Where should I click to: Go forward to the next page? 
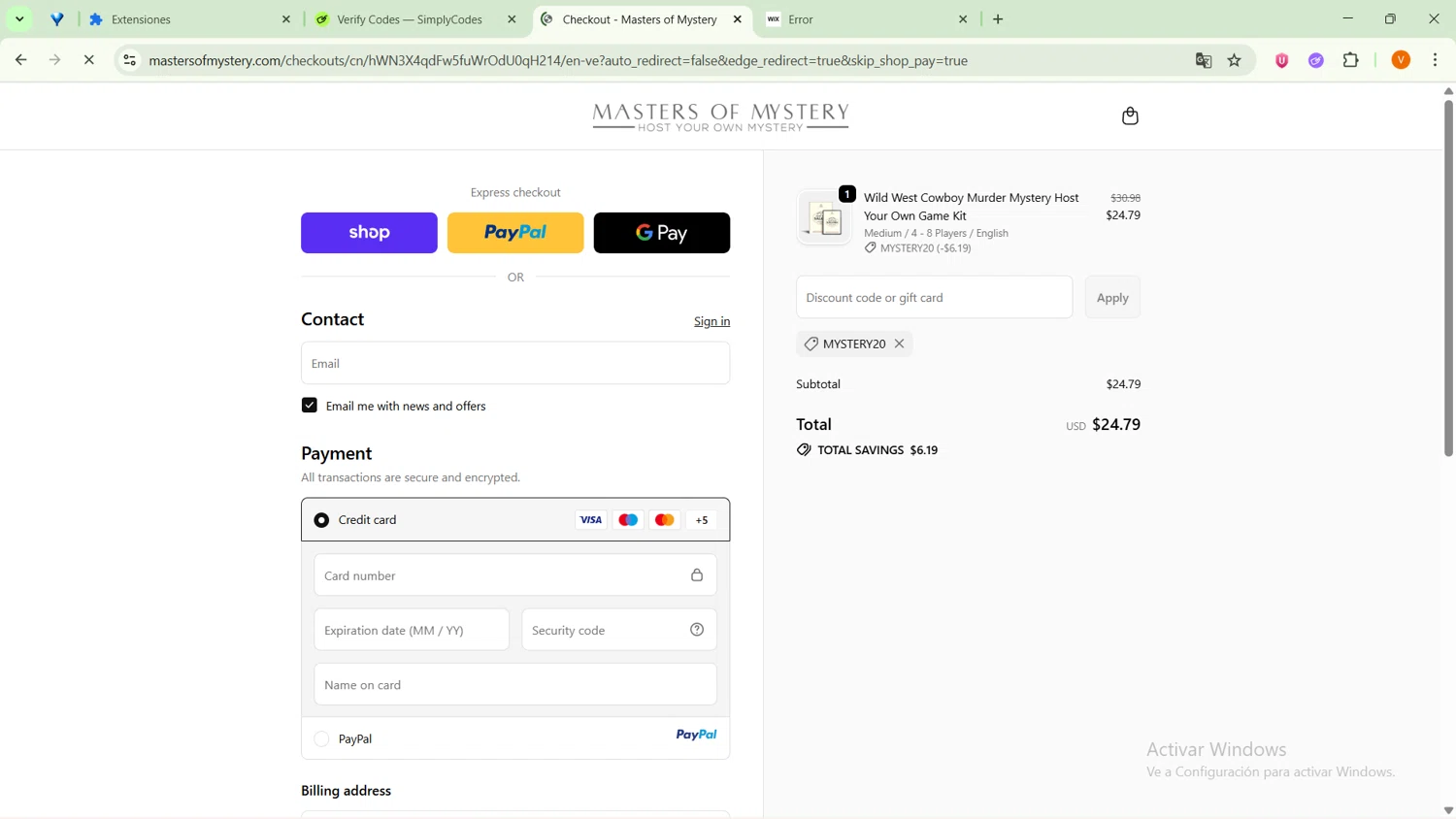(x=55, y=60)
